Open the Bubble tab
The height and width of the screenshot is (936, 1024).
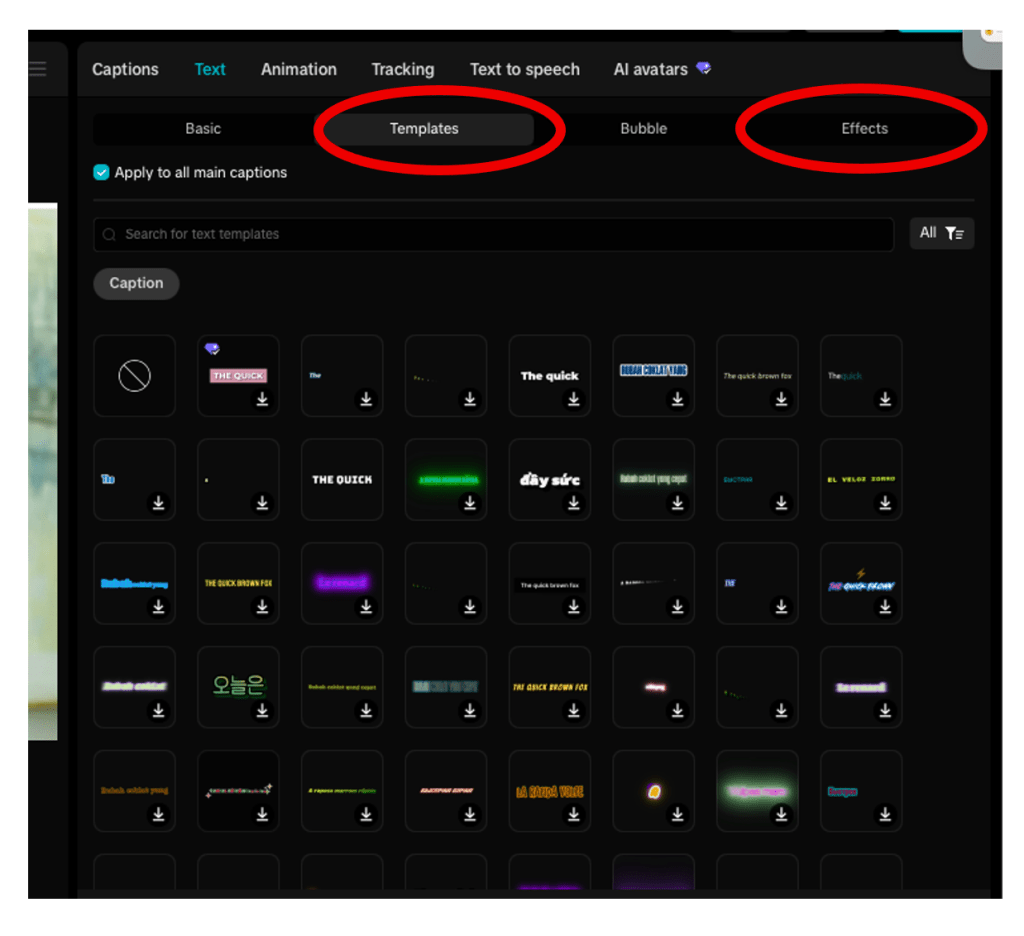click(x=643, y=129)
